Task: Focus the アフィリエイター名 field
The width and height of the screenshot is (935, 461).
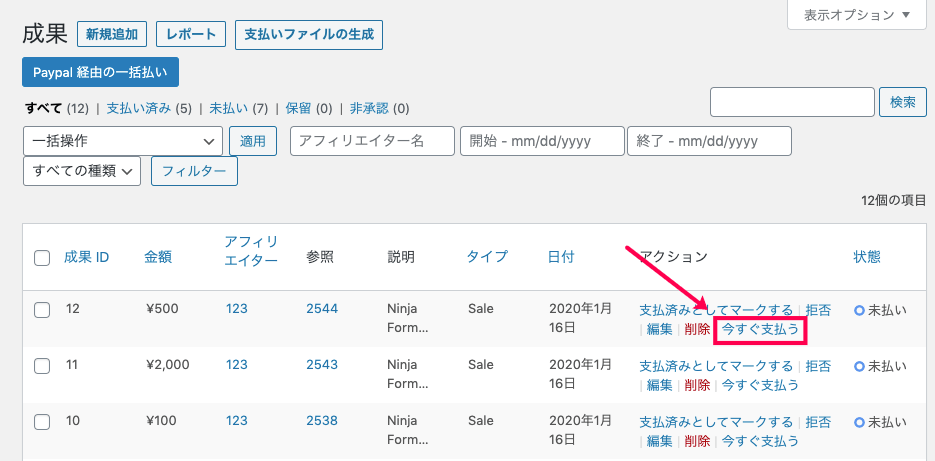Action: (373, 141)
